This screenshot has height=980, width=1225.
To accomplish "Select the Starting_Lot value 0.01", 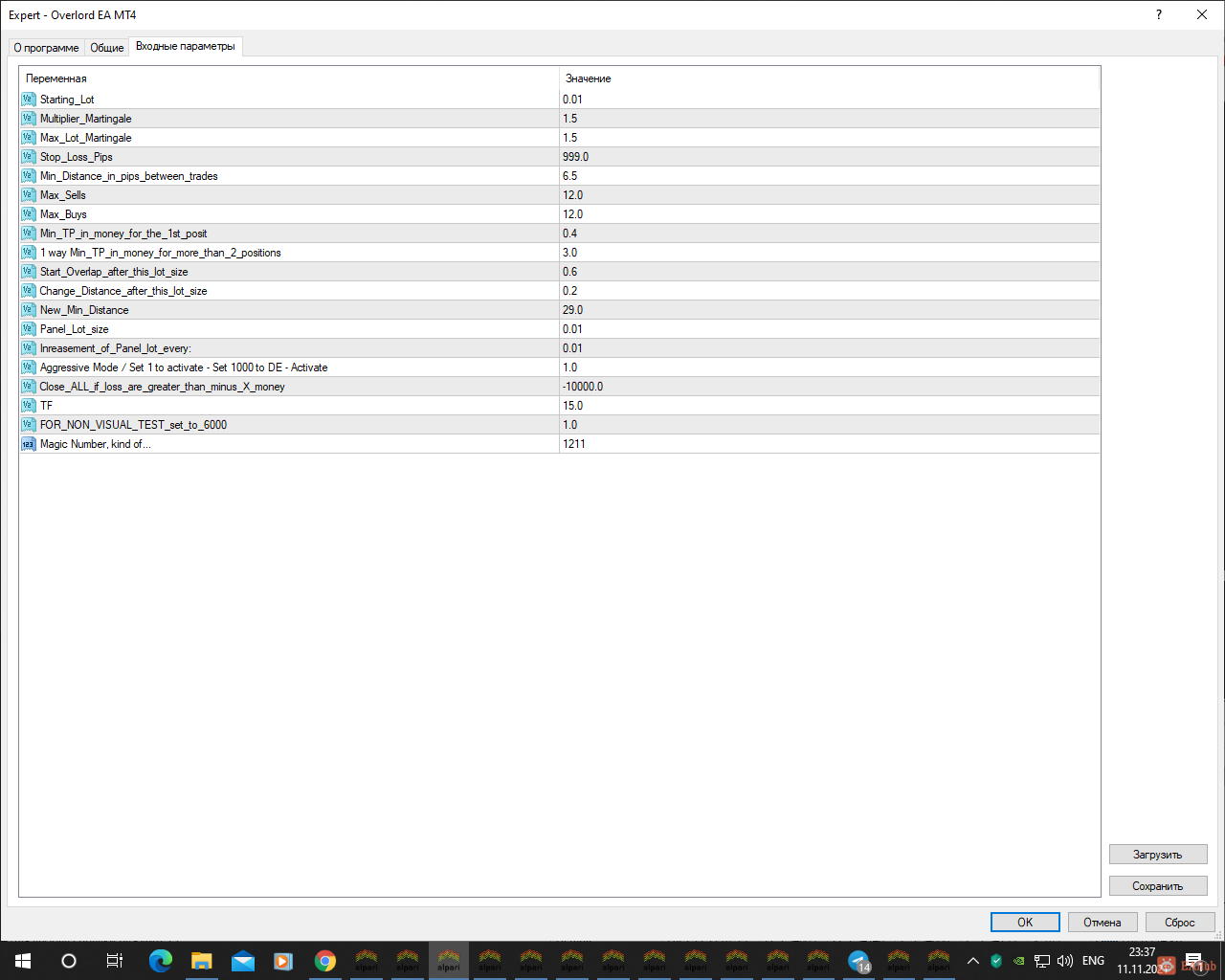I will (572, 100).
